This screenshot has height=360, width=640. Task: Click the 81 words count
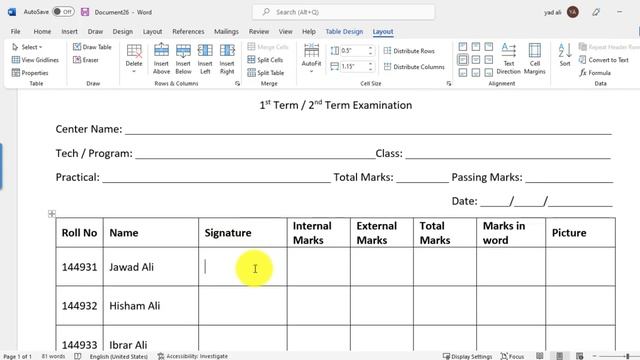(x=53, y=356)
